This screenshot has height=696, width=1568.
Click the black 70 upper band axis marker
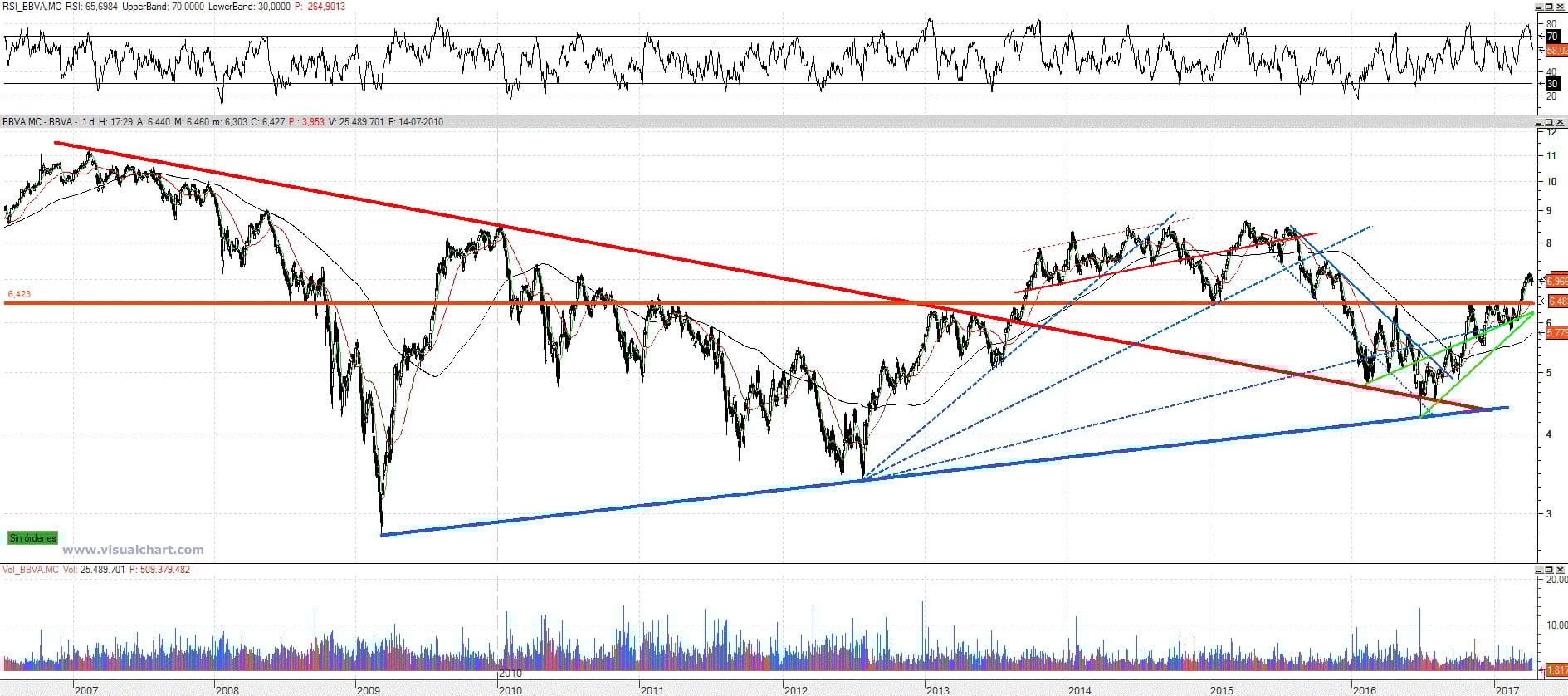[x=1551, y=37]
